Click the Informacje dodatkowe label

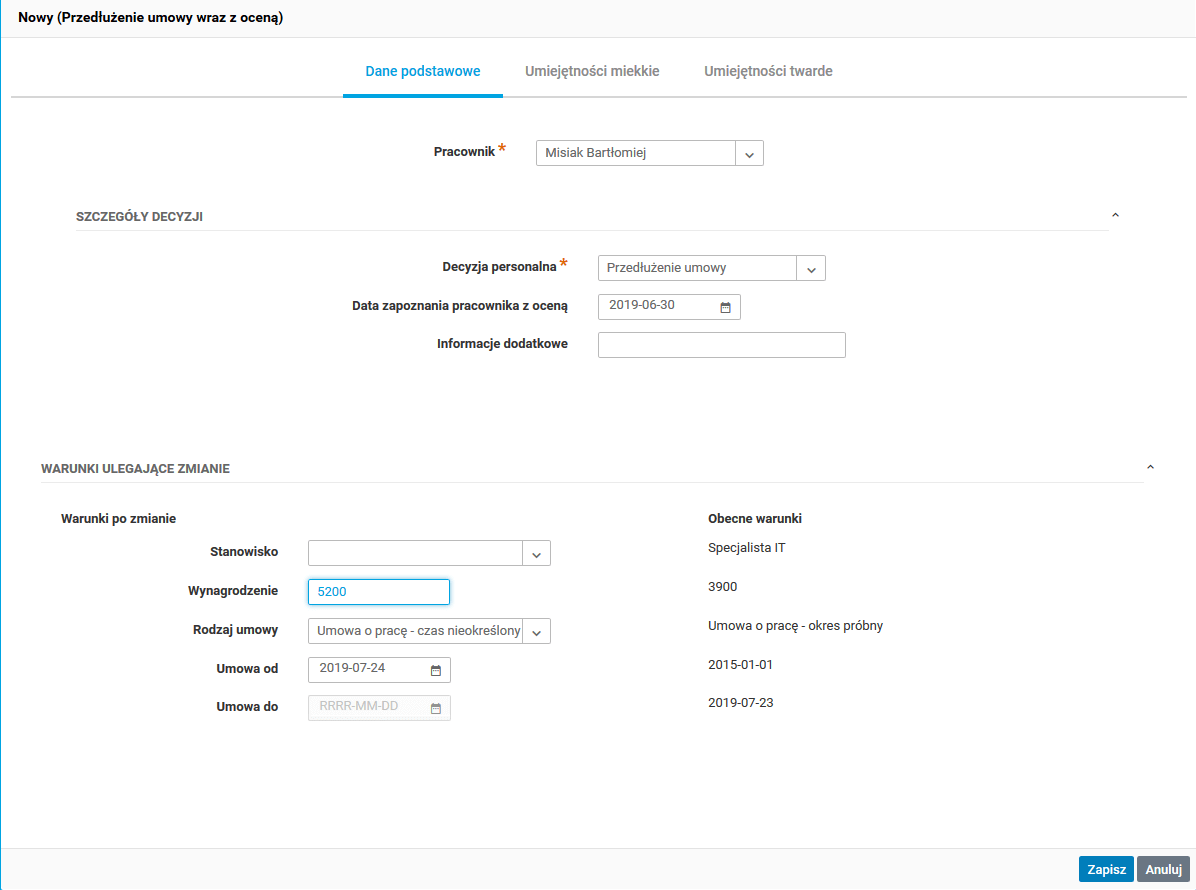pos(502,344)
